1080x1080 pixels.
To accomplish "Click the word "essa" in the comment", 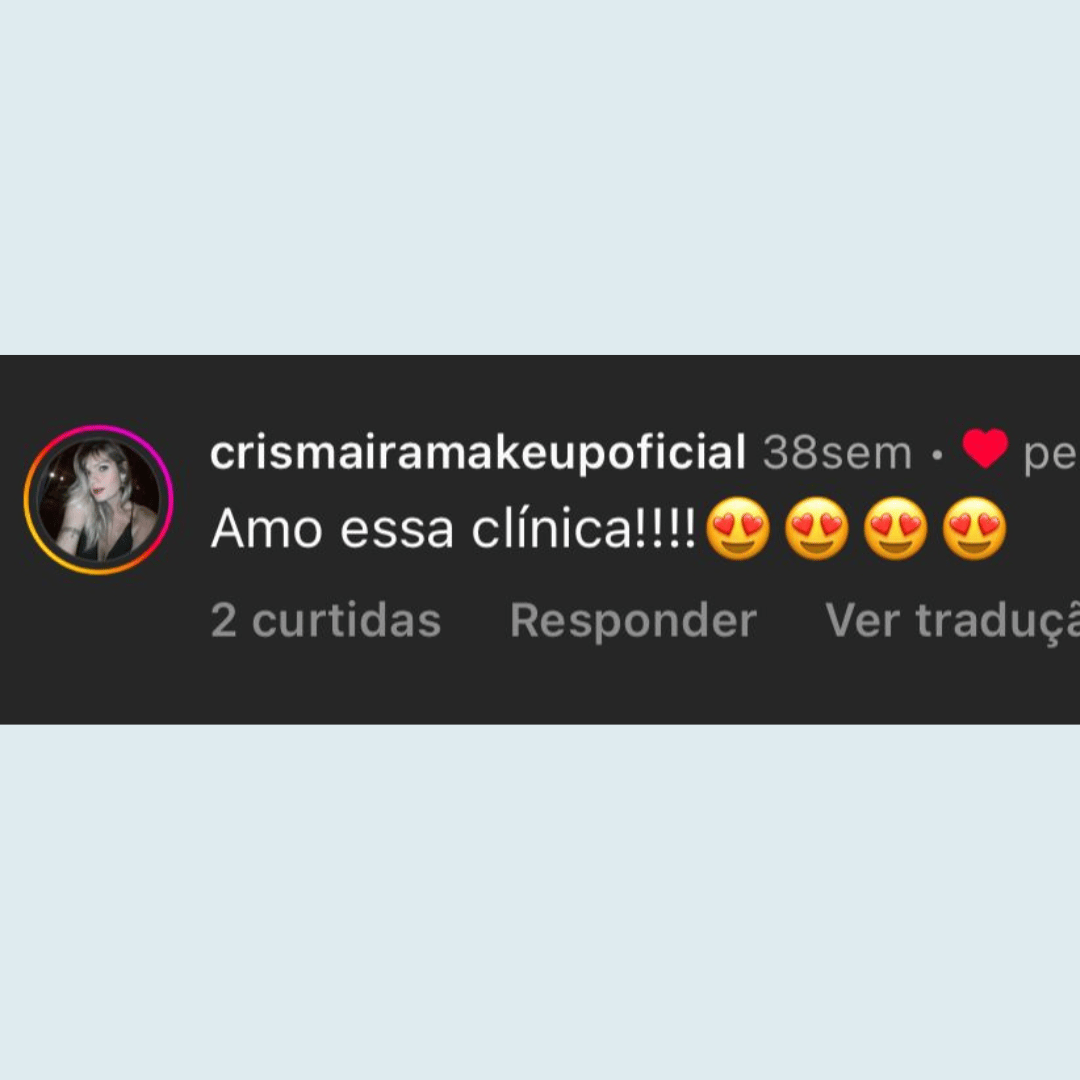I will [x=397, y=532].
